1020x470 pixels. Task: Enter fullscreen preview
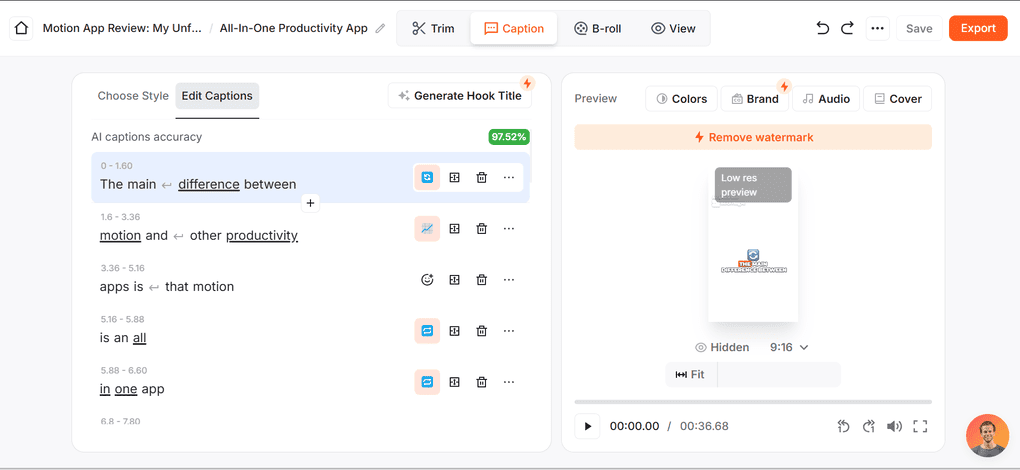[x=920, y=426]
